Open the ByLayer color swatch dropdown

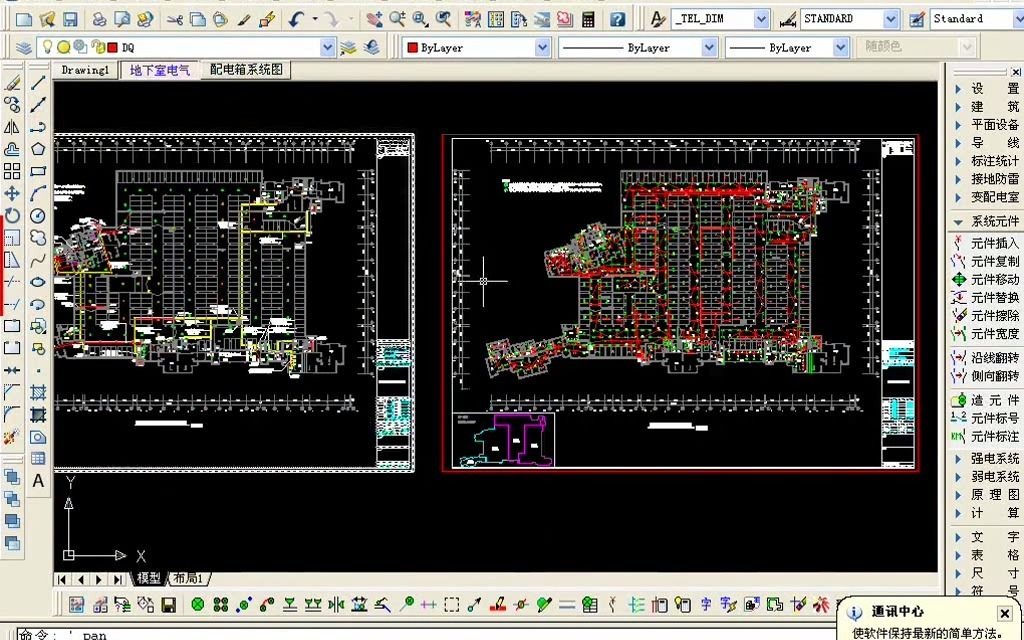tap(476, 47)
